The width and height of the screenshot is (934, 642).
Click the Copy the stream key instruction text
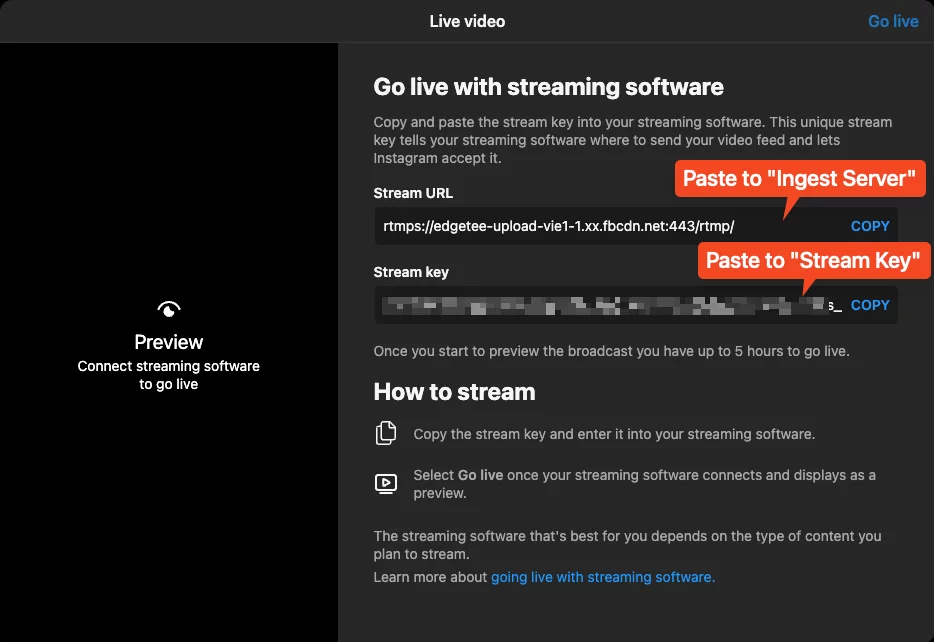click(x=614, y=434)
